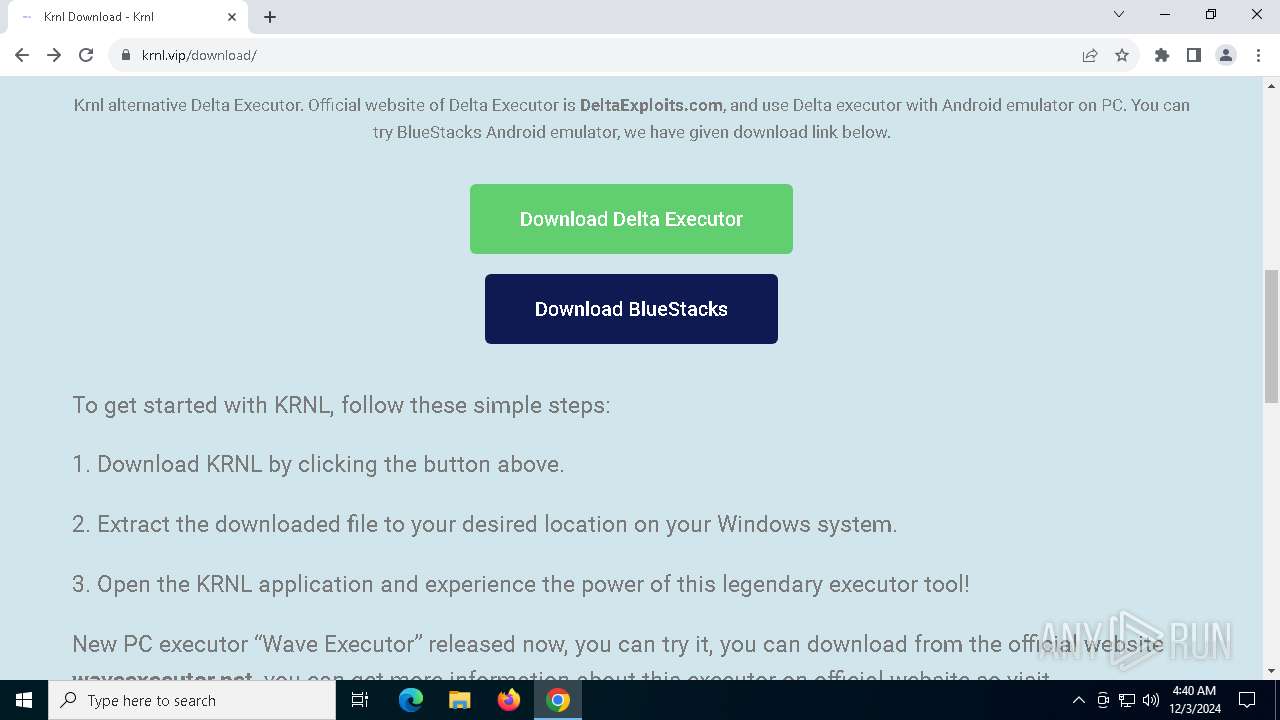Image resolution: width=1280 pixels, height=720 pixels.
Task: Click the scrollbar up arrow
Action: point(1271,86)
